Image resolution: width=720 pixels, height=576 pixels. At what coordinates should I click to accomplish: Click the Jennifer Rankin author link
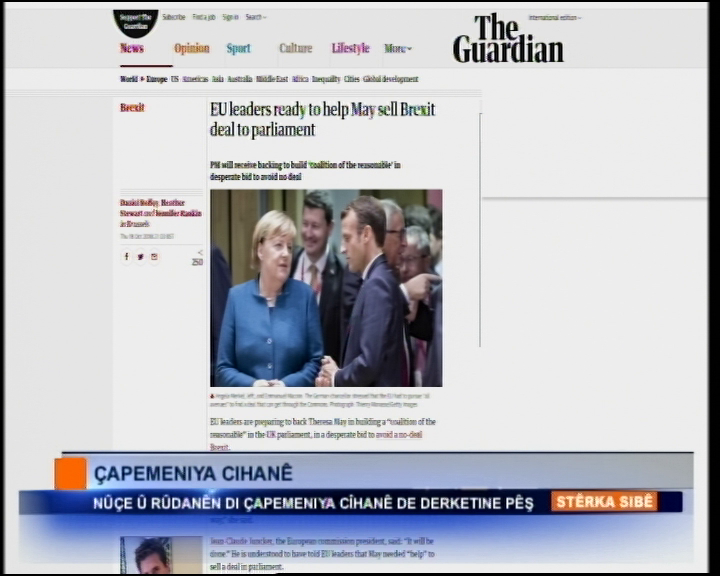coord(178,213)
